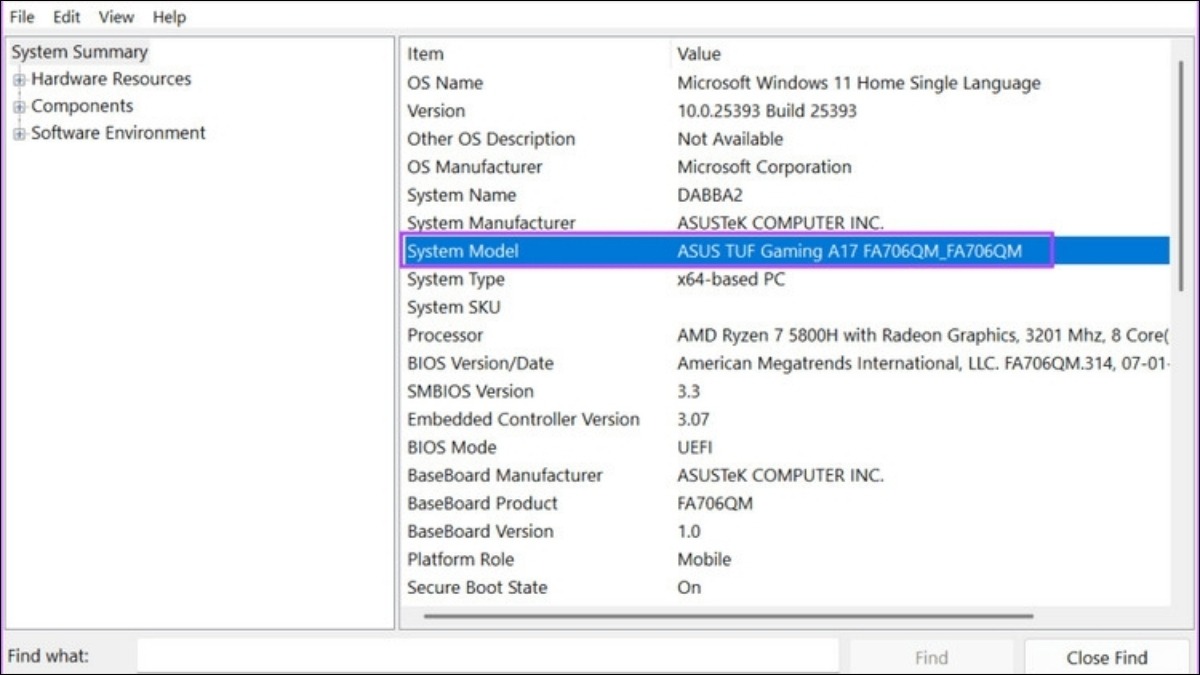
Task: Open the View menu
Action: point(116,17)
